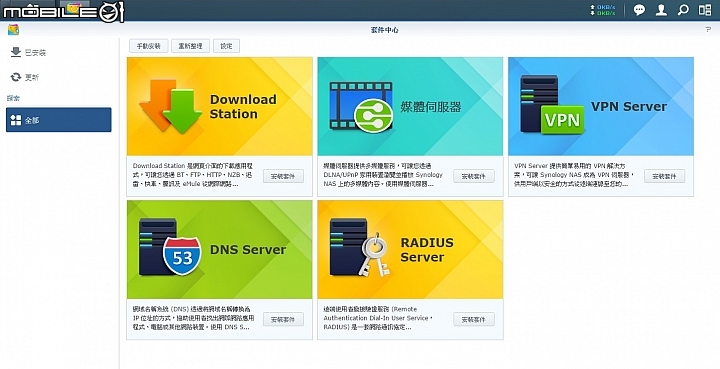This screenshot has width=720, height=369.
Task: Install 媒體伺服器 with its 安裝套件 button
Action: (474, 176)
